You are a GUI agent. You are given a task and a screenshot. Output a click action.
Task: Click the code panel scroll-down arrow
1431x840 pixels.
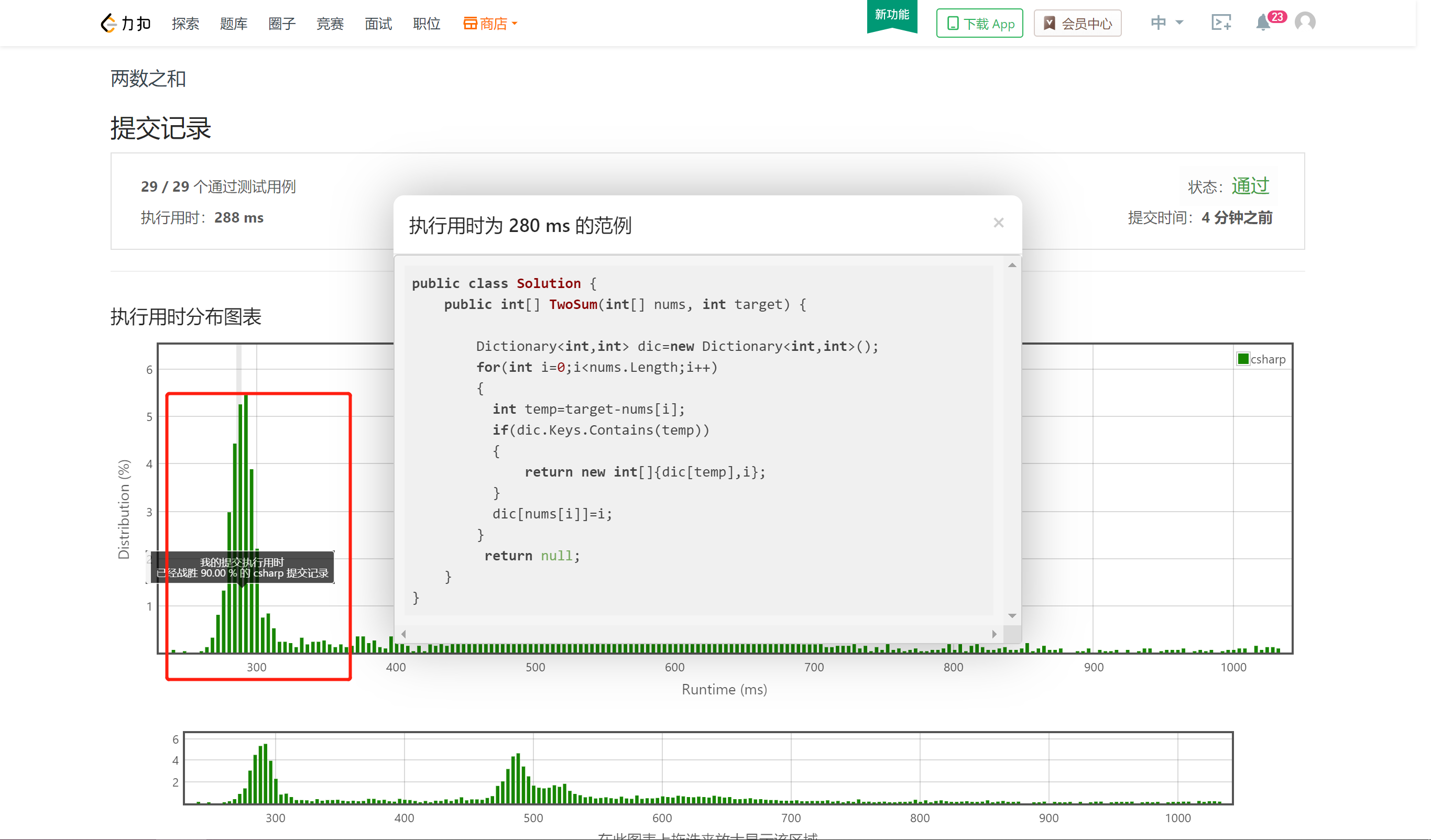pos(1012,616)
